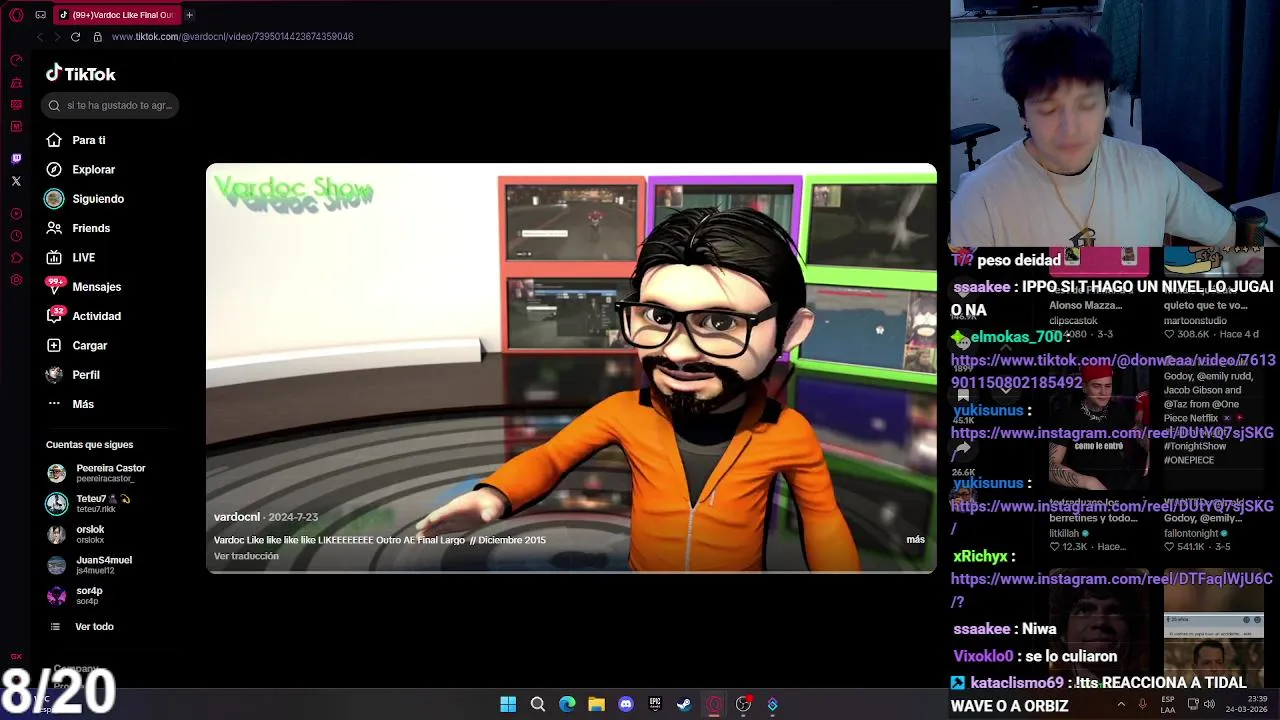Screen dimensions: 1280x720
Task: Open the Explorar page
Action: pos(80,170)
